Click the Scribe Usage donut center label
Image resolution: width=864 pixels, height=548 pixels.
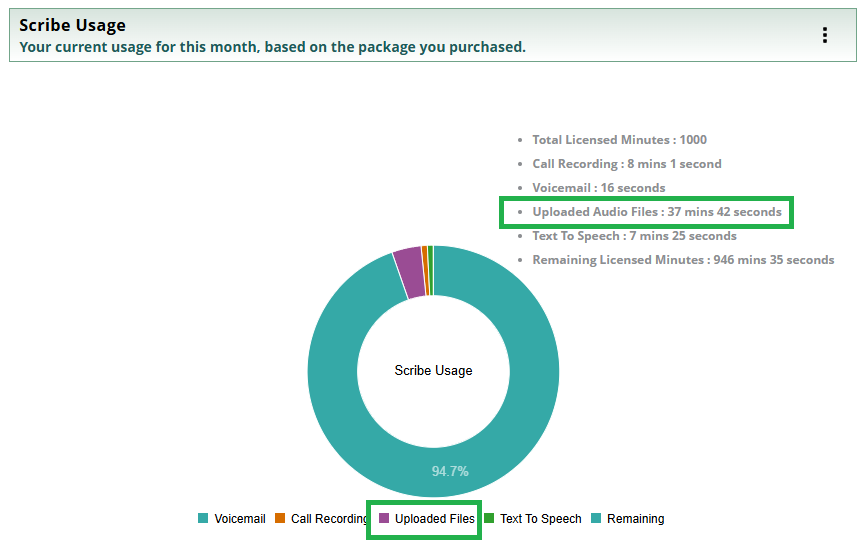pyautogui.click(x=433, y=371)
